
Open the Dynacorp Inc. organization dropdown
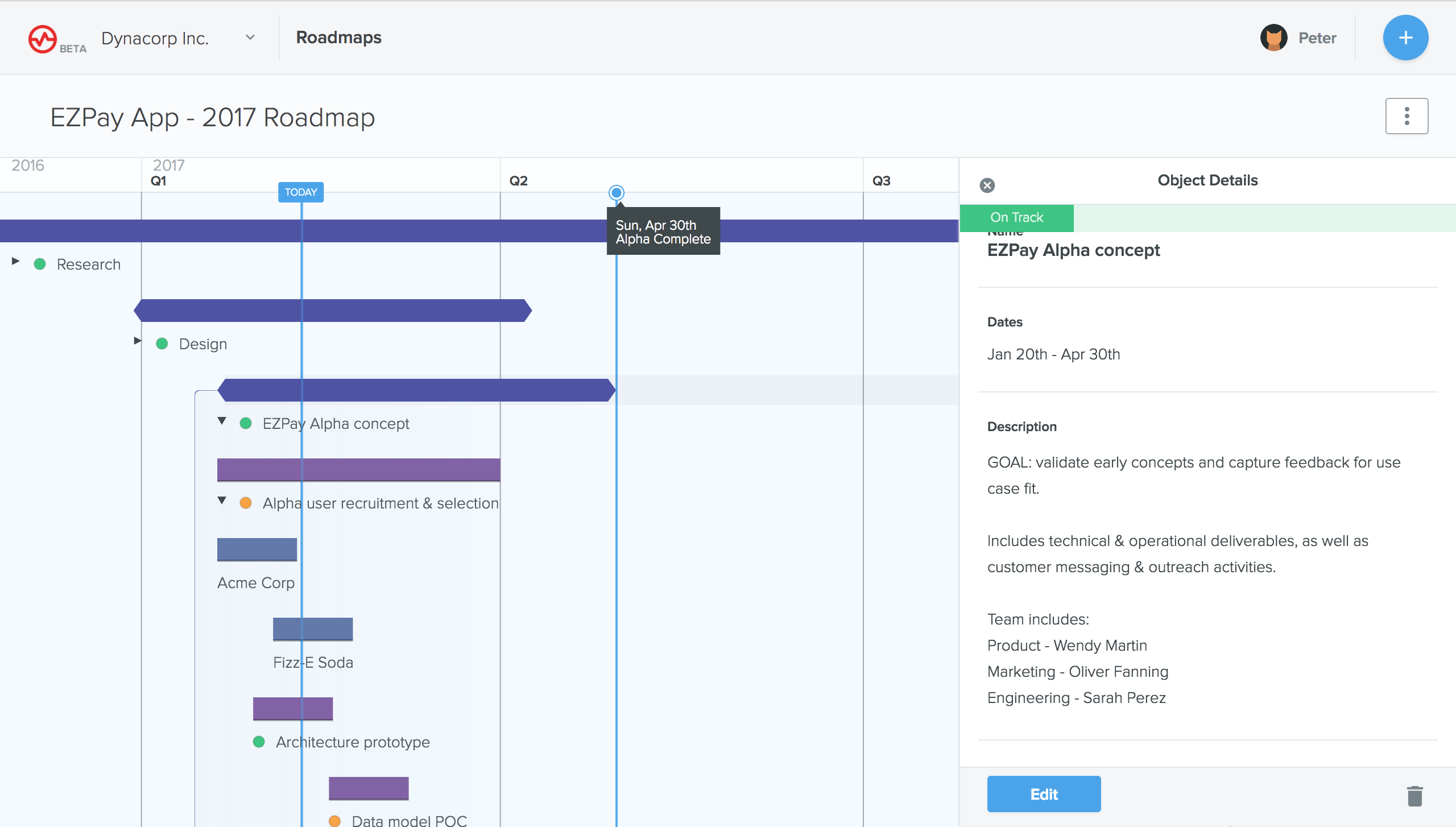[x=250, y=38]
